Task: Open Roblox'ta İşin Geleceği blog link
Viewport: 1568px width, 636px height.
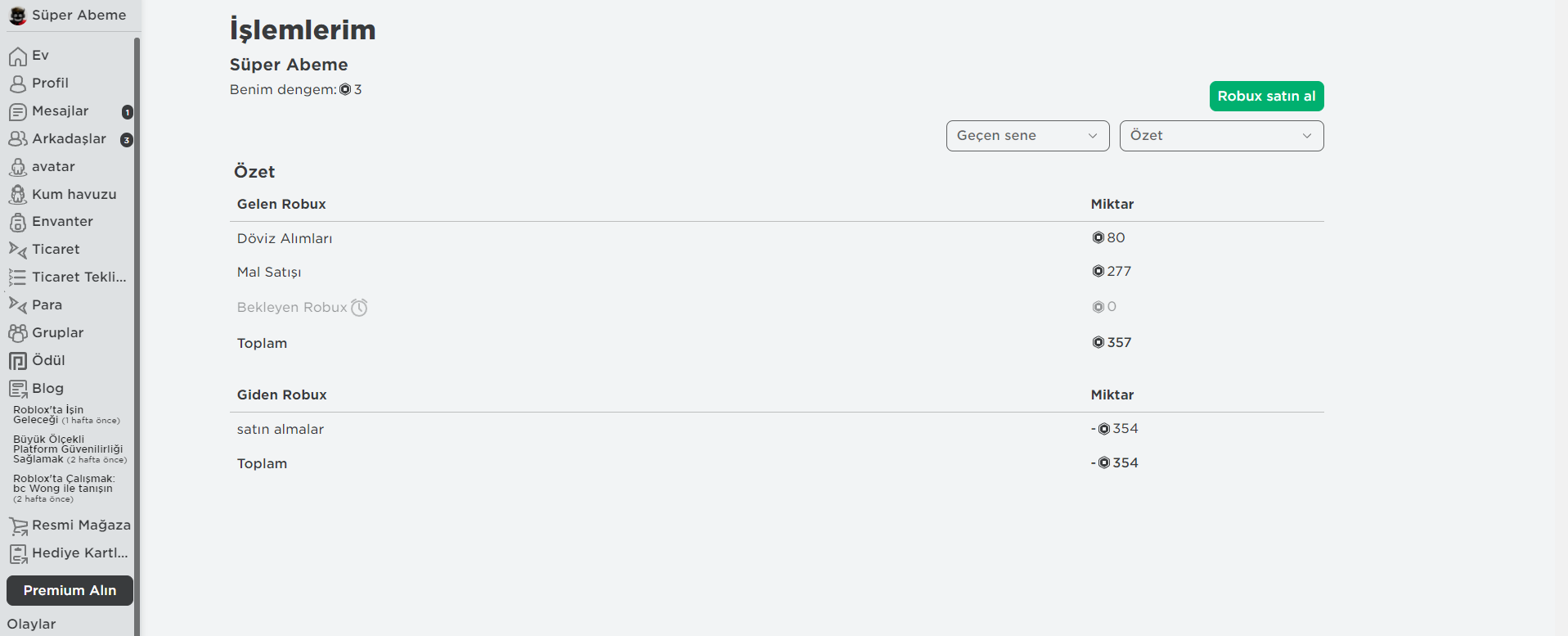Action: 66,415
